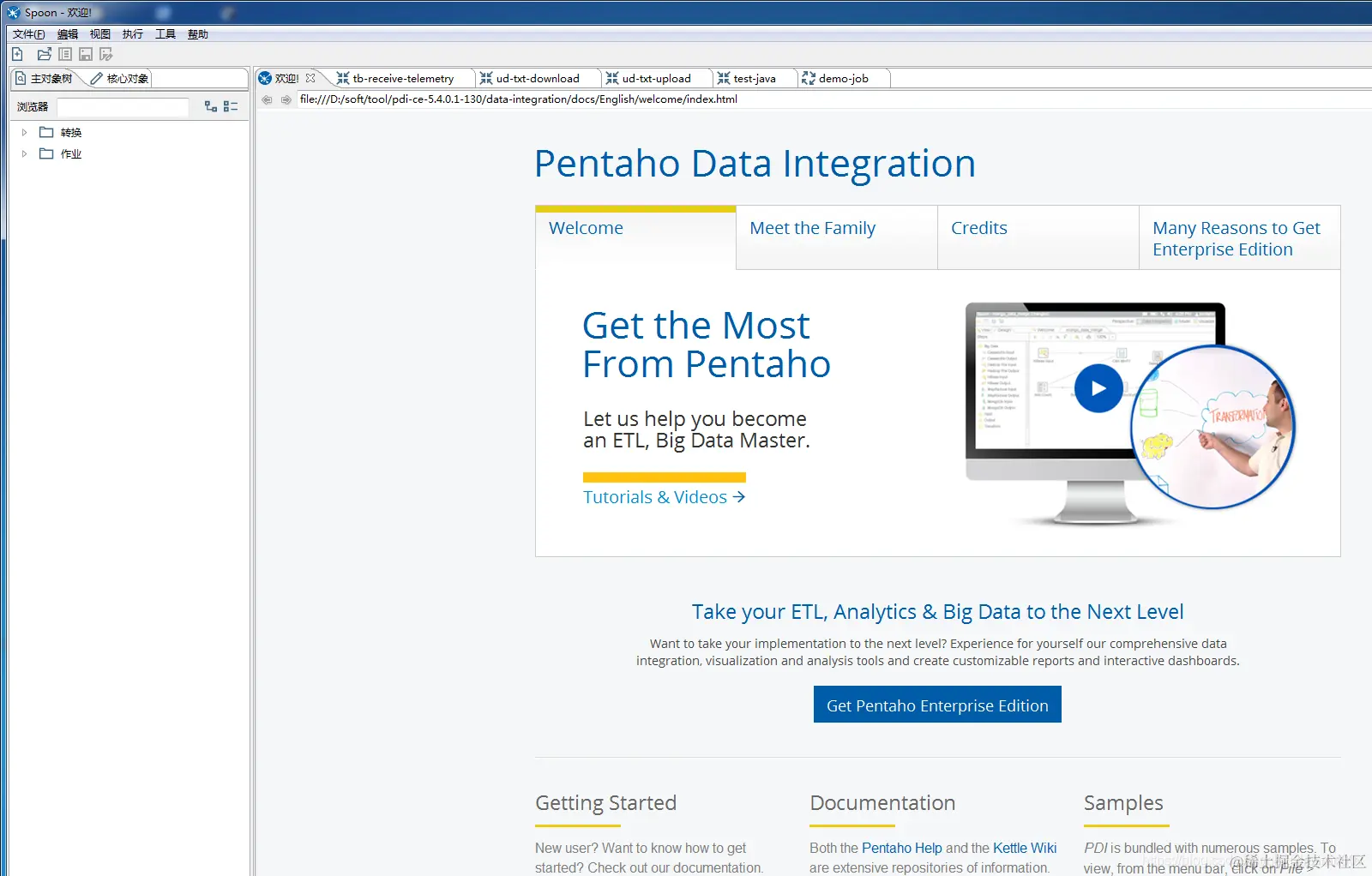Click the Explore repository toolbar icon
Viewport: 1372px width, 876px height.
[65, 54]
